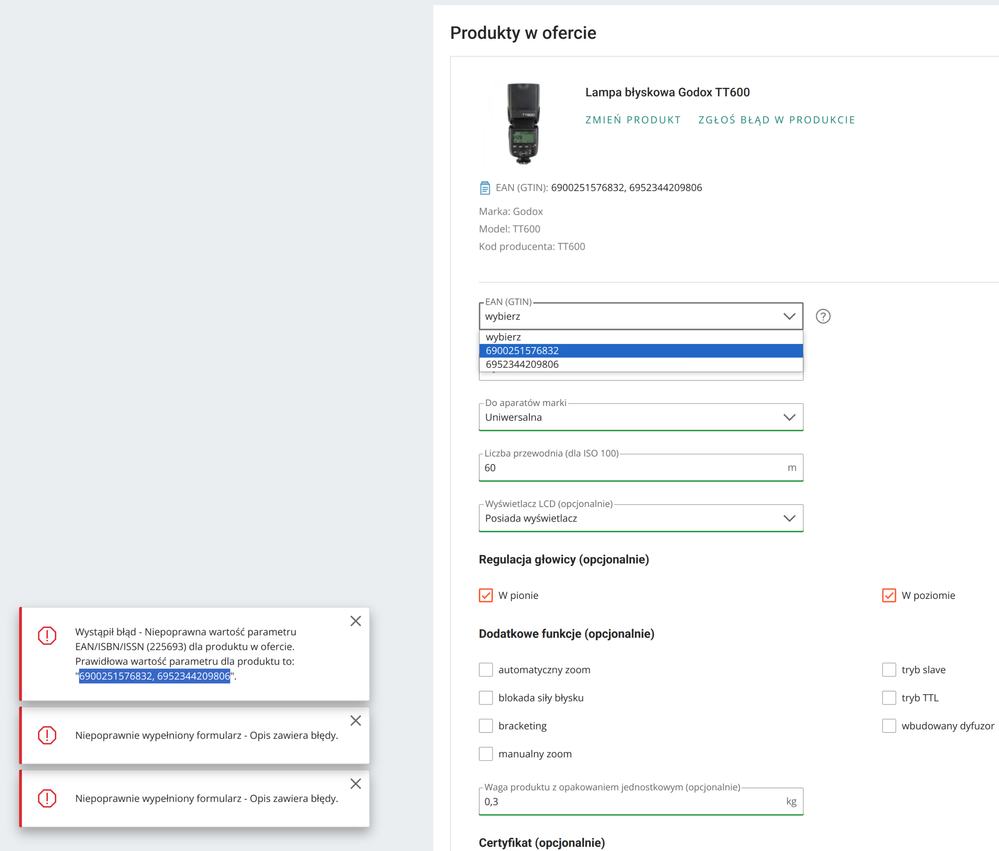Click the 'Marka: Godox' text

point(511,211)
